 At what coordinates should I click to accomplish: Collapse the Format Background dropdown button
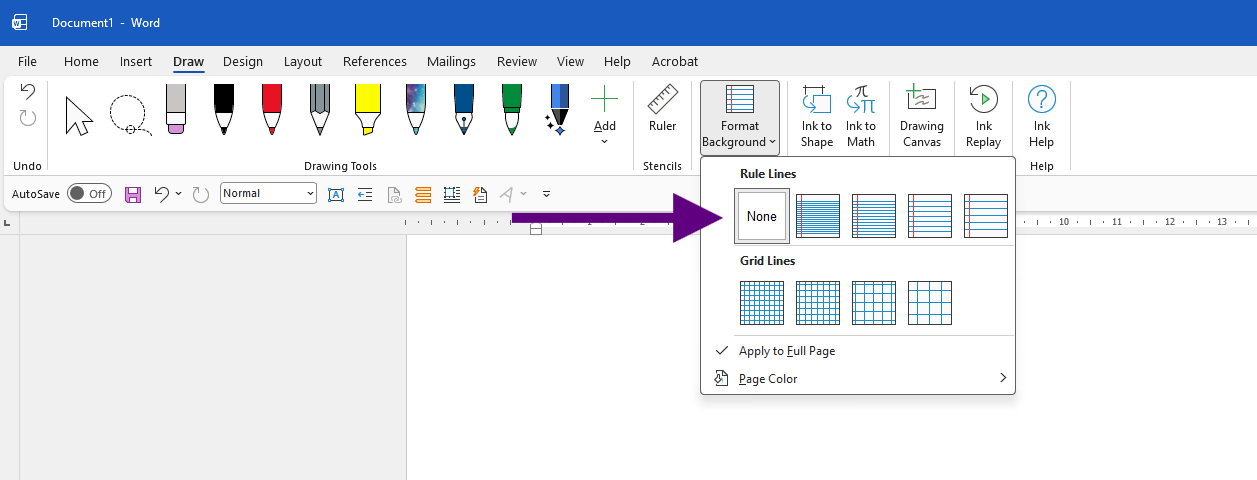tap(740, 117)
